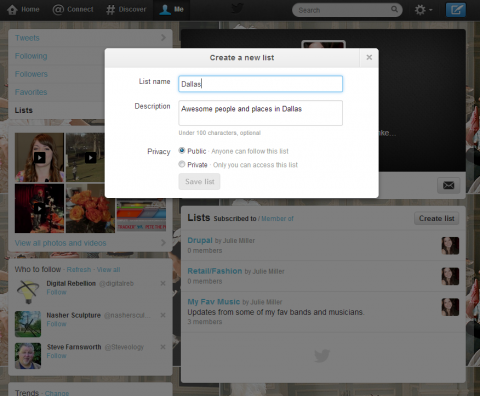Play the outdoor park video thumbnail
480x396 pixels.
[x=90, y=157]
